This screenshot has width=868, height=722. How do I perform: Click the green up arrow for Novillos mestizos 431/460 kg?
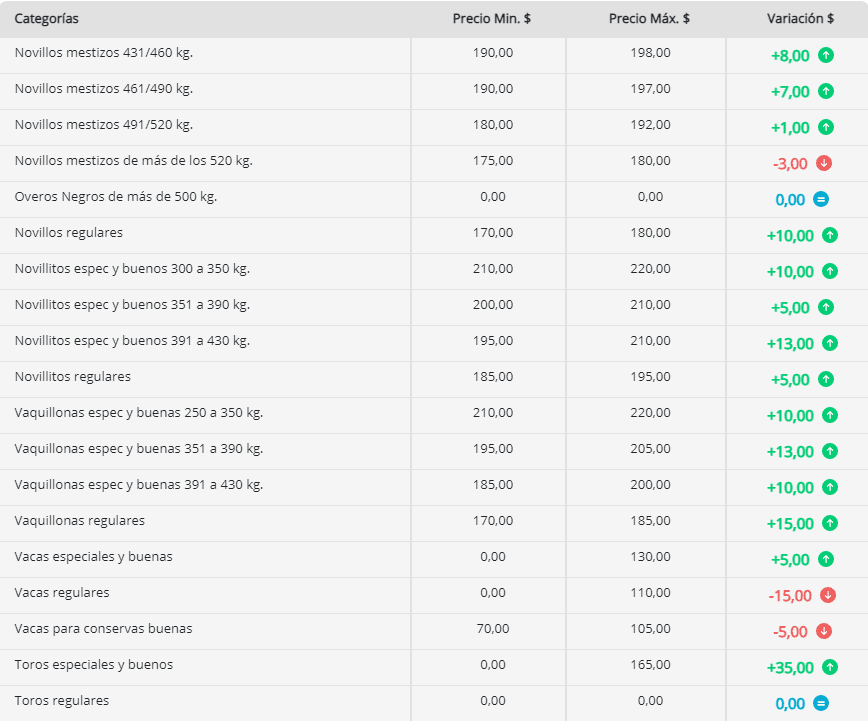[x=826, y=56]
